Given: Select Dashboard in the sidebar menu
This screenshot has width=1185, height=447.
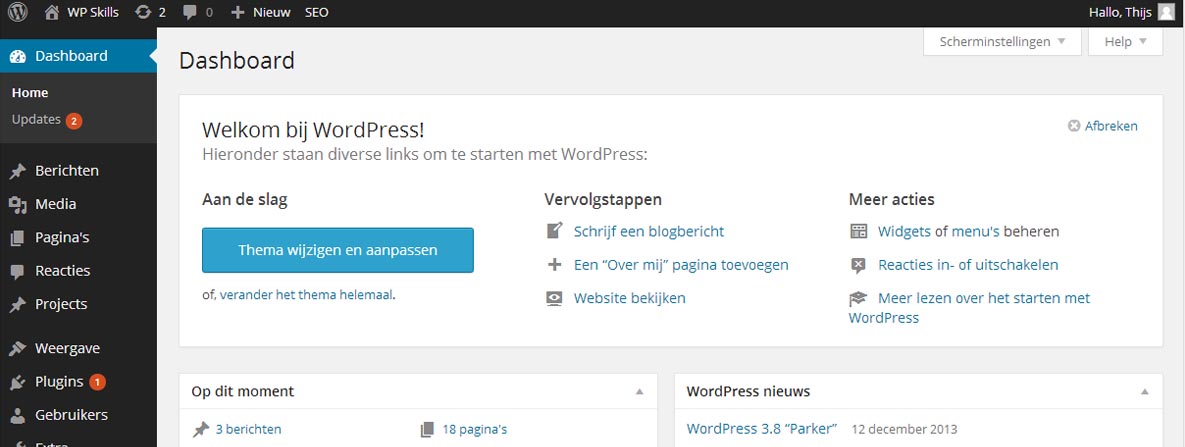Looking at the screenshot, I should coord(78,56).
